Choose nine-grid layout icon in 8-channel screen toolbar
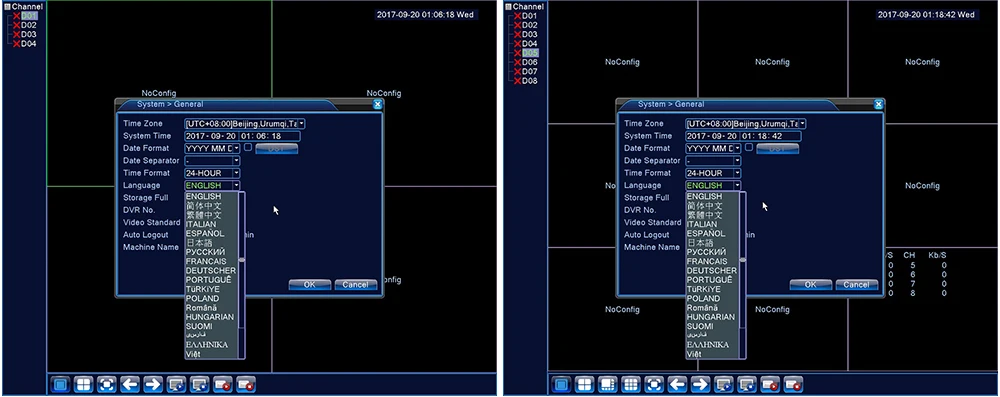The width and height of the screenshot is (1000, 397). (x=631, y=384)
